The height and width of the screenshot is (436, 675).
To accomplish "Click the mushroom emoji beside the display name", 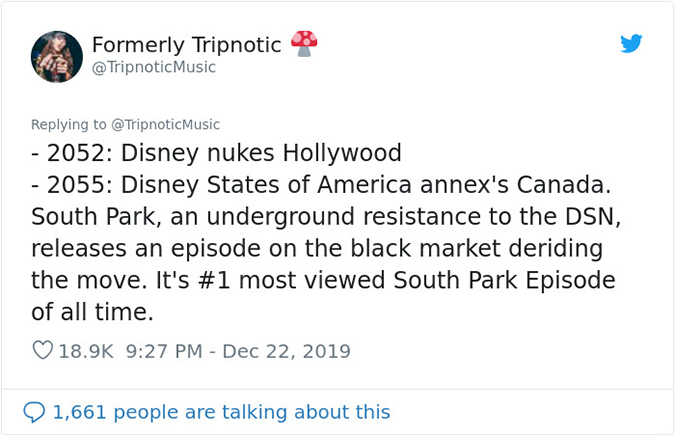I will point(304,43).
